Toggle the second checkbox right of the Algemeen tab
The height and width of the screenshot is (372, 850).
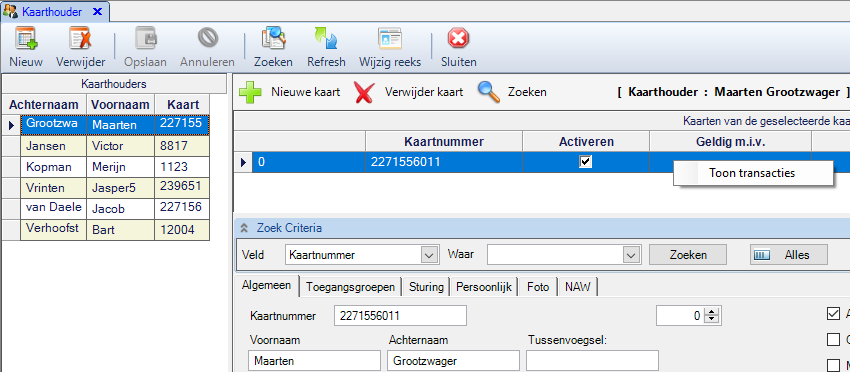833,340
